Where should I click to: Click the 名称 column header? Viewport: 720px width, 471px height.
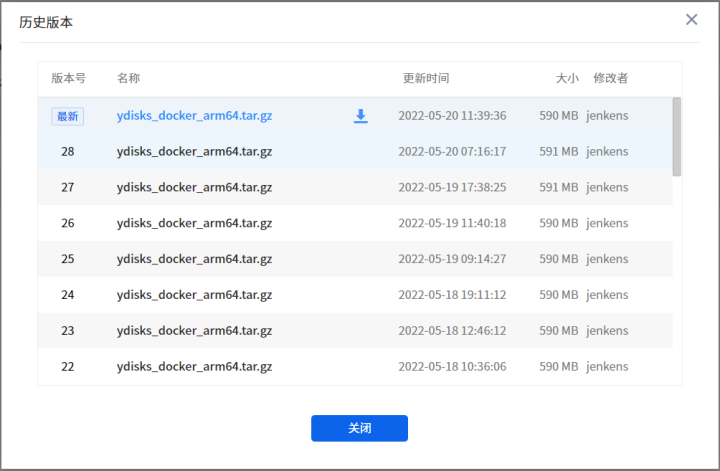(128, 78)
